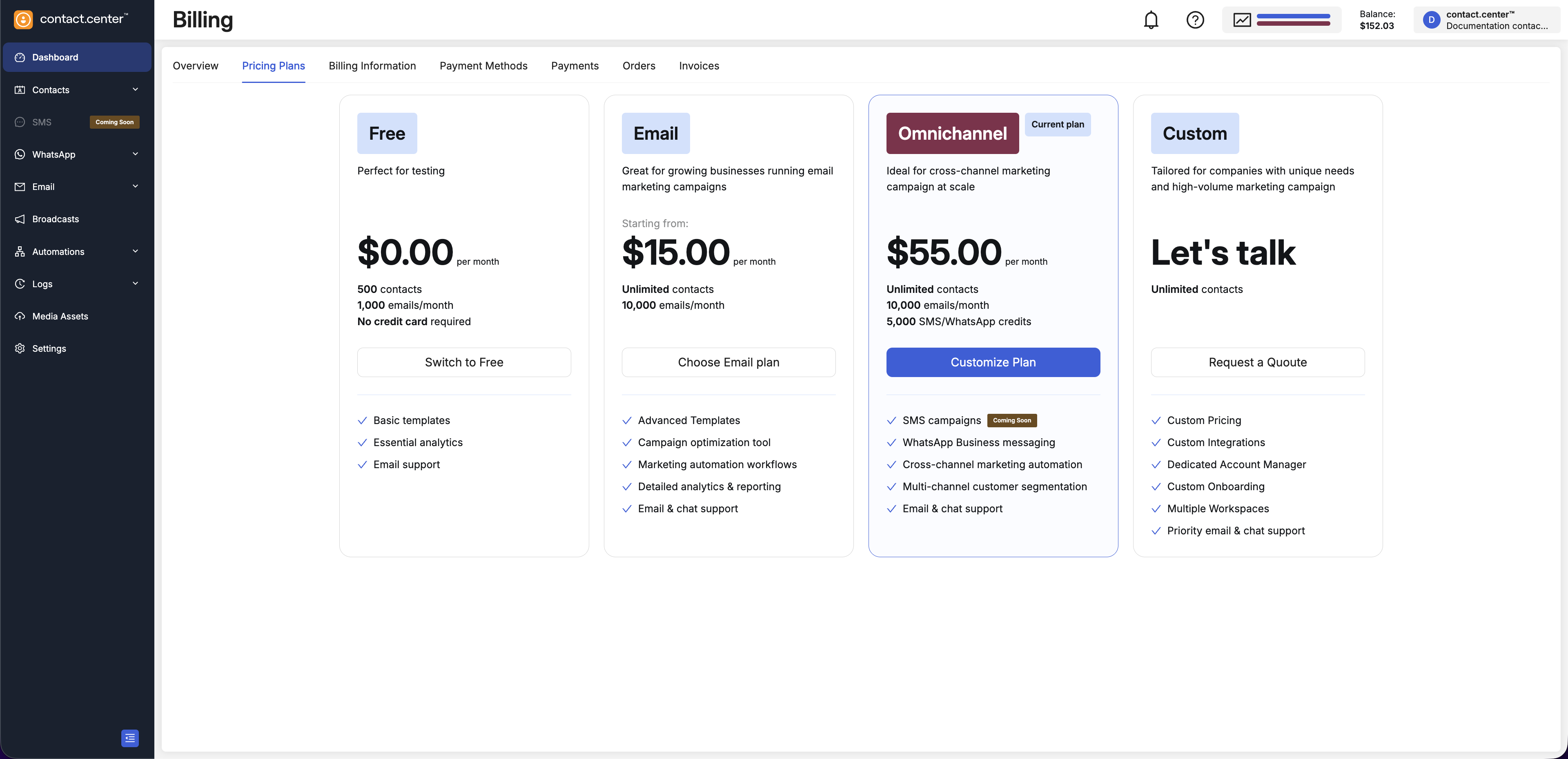Expand the WhatsApp sidebar section
Viewport: 1568px width, 759px height.
(x=135, y=154)
